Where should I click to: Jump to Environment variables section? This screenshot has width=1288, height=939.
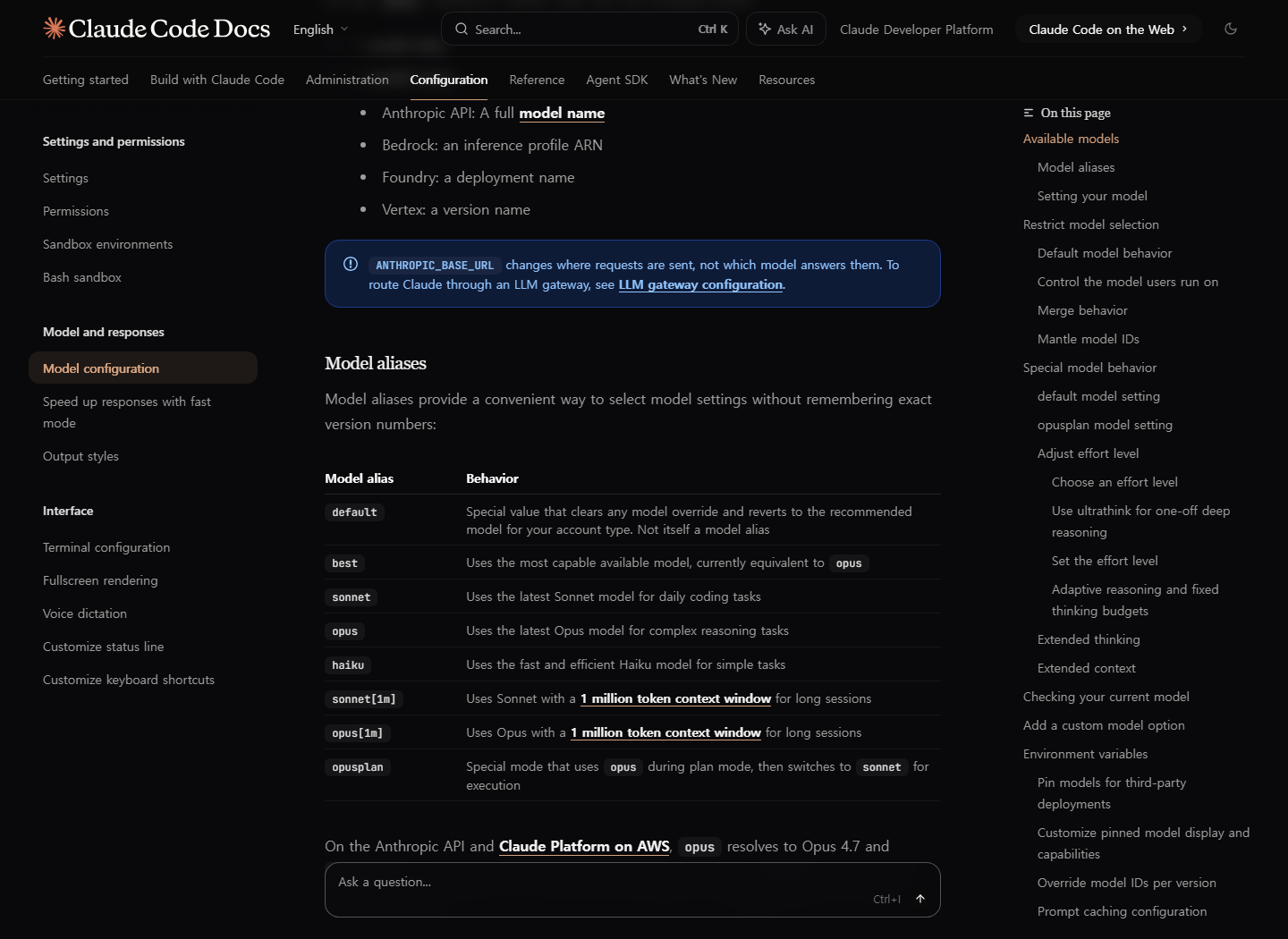[1085, 754]
